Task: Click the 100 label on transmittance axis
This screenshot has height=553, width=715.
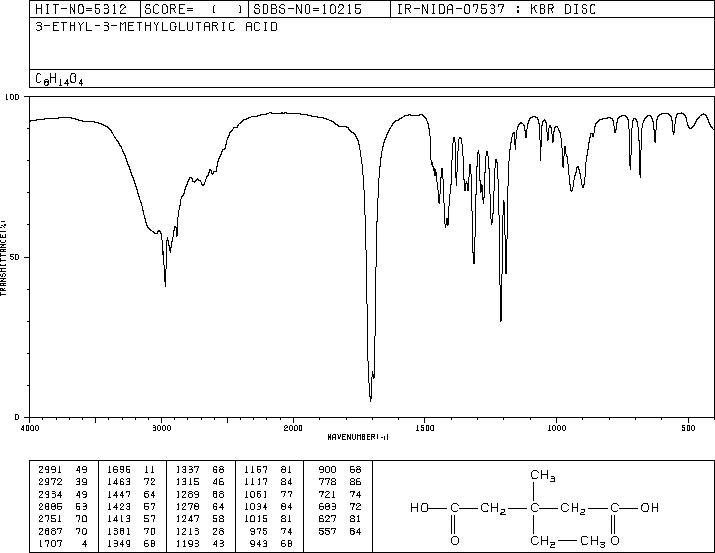Action: 13,97
